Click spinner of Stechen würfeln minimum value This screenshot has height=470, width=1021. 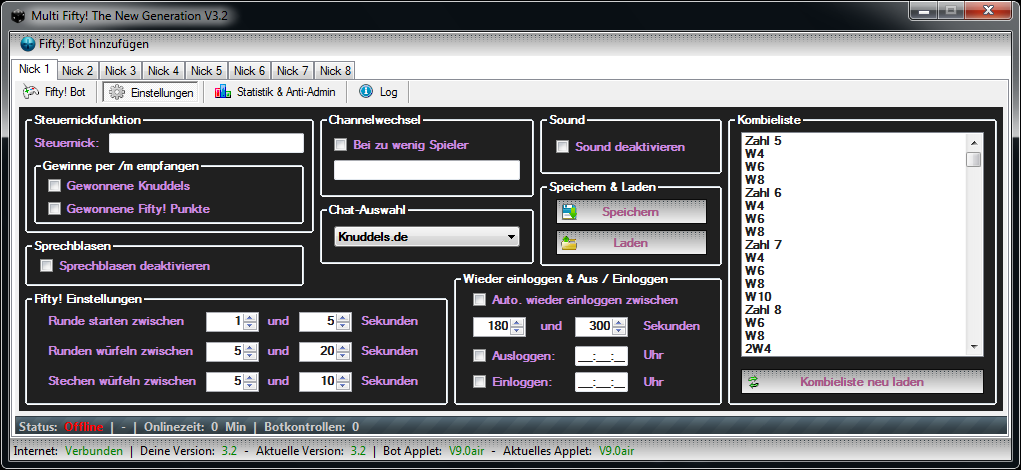coord(251,381)
